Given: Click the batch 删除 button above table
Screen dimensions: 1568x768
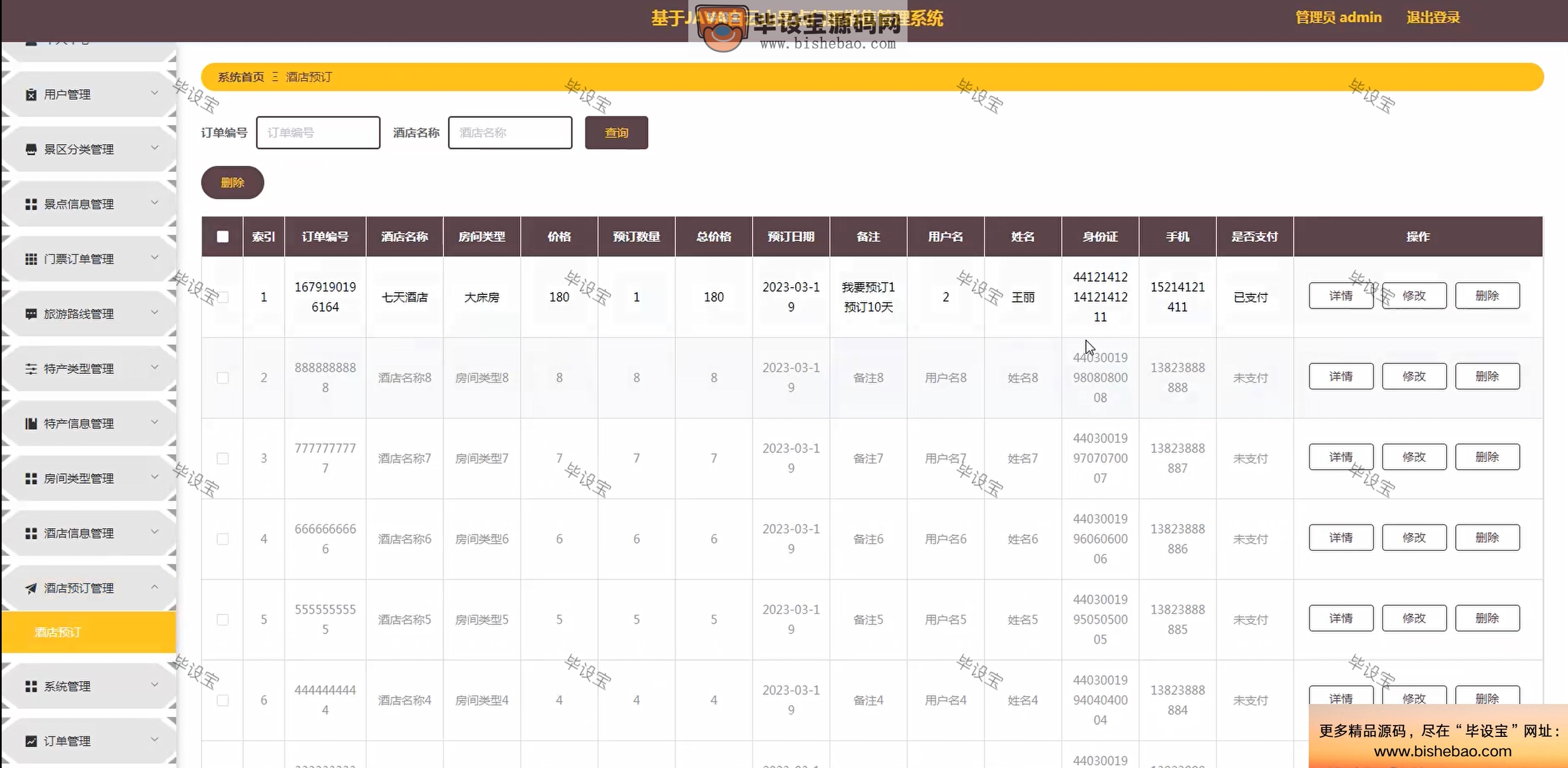Looking at the screenshot, I should 233,182.
